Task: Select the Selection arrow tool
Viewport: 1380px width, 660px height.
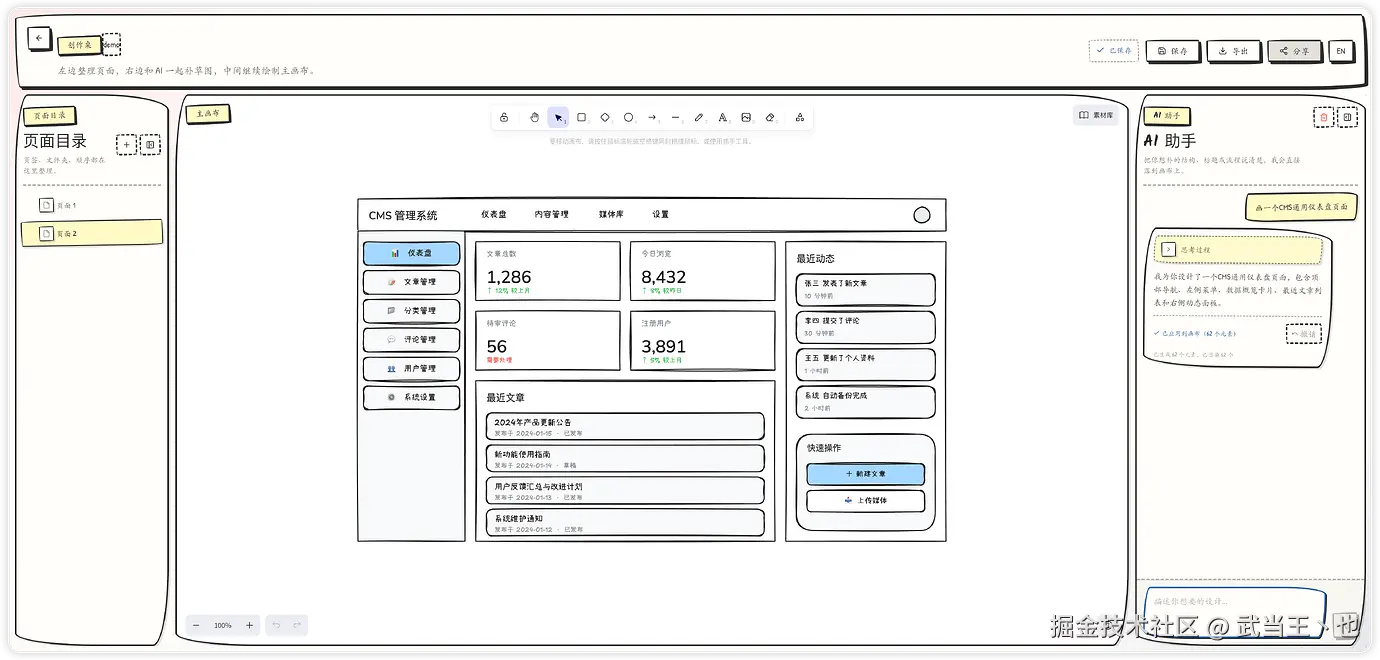Action: pyautogui.click(x=558, y=118)
